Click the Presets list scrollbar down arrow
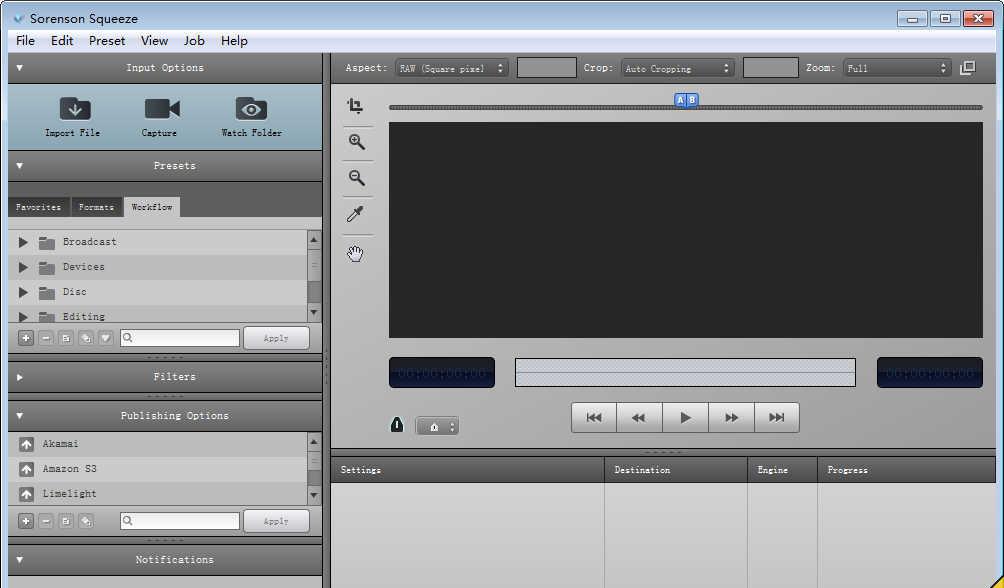 pyautogui.click(x=314, y=313)
